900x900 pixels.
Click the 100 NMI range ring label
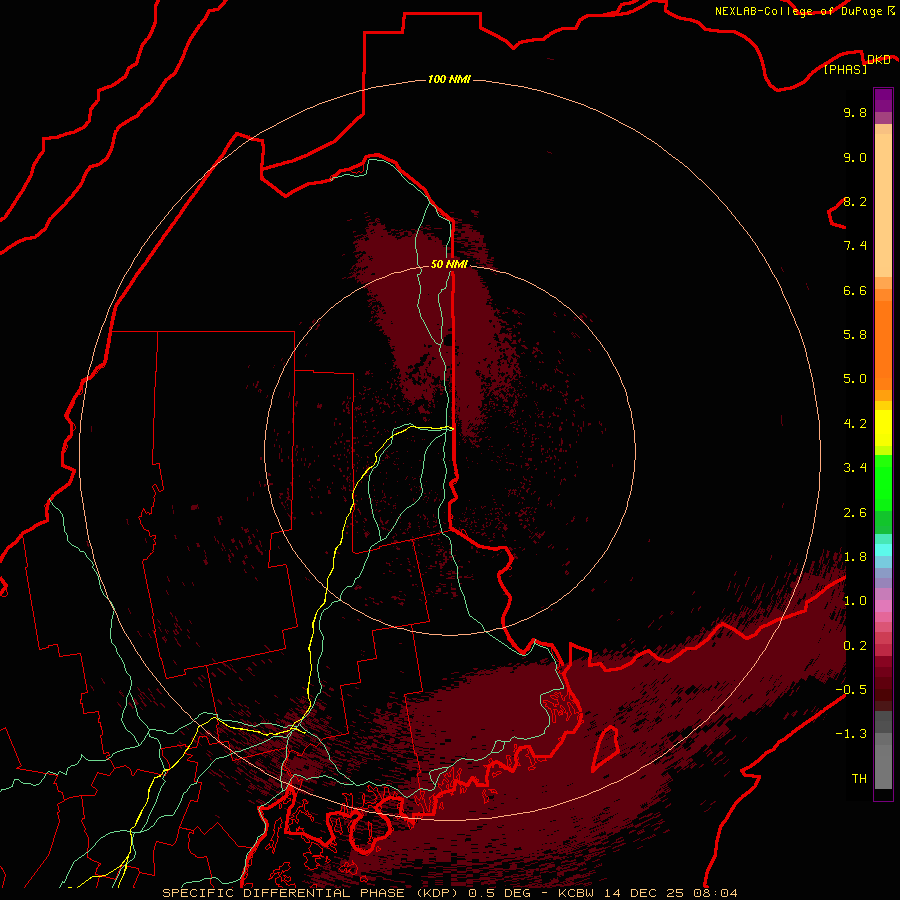click(449, 79)
